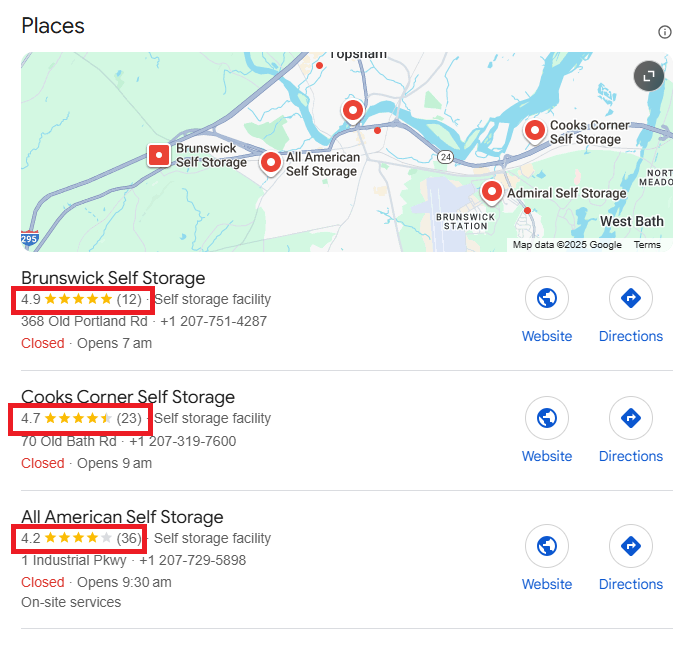The height and width of the screenshot is (645, 695).
Task: Click Cooks Corner Self Storage map pin
Action: tap(535, 130)
